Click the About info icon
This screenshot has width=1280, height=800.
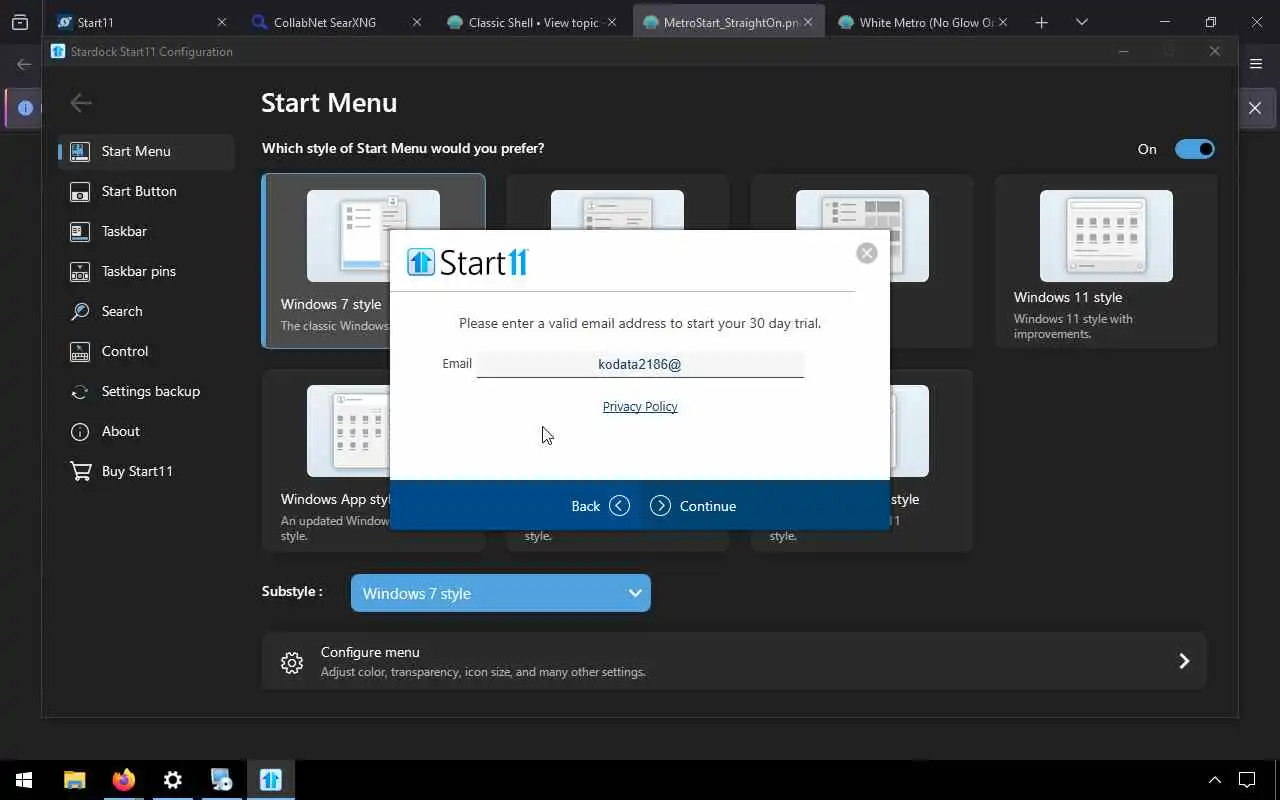(80, 431)
